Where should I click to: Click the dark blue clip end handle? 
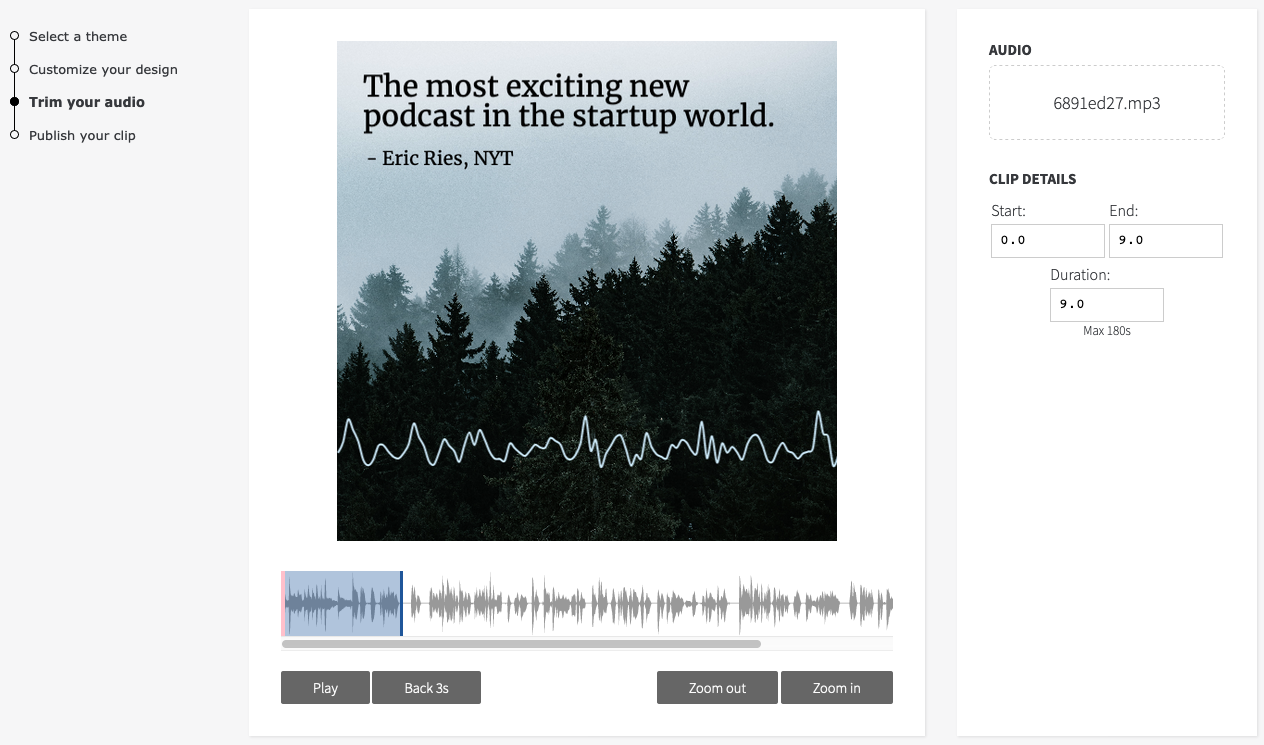pyautogui.click(x=401, y=604)
